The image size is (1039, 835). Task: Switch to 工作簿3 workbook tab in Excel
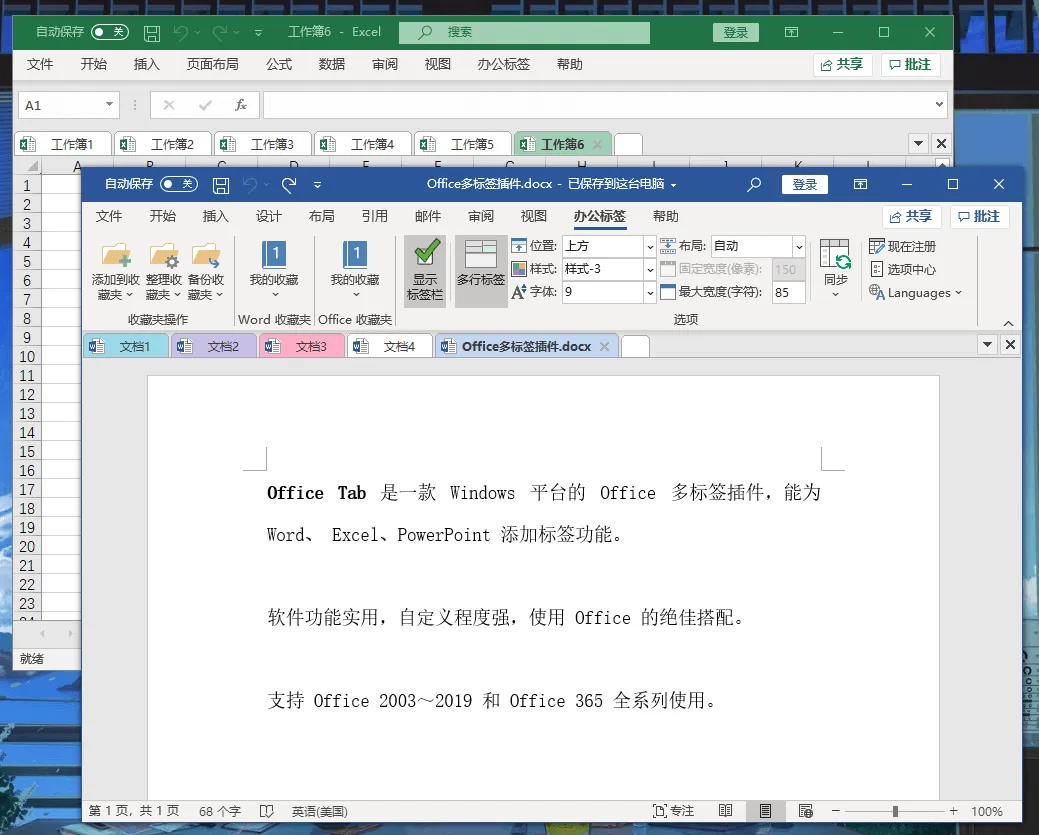(263, 144)
